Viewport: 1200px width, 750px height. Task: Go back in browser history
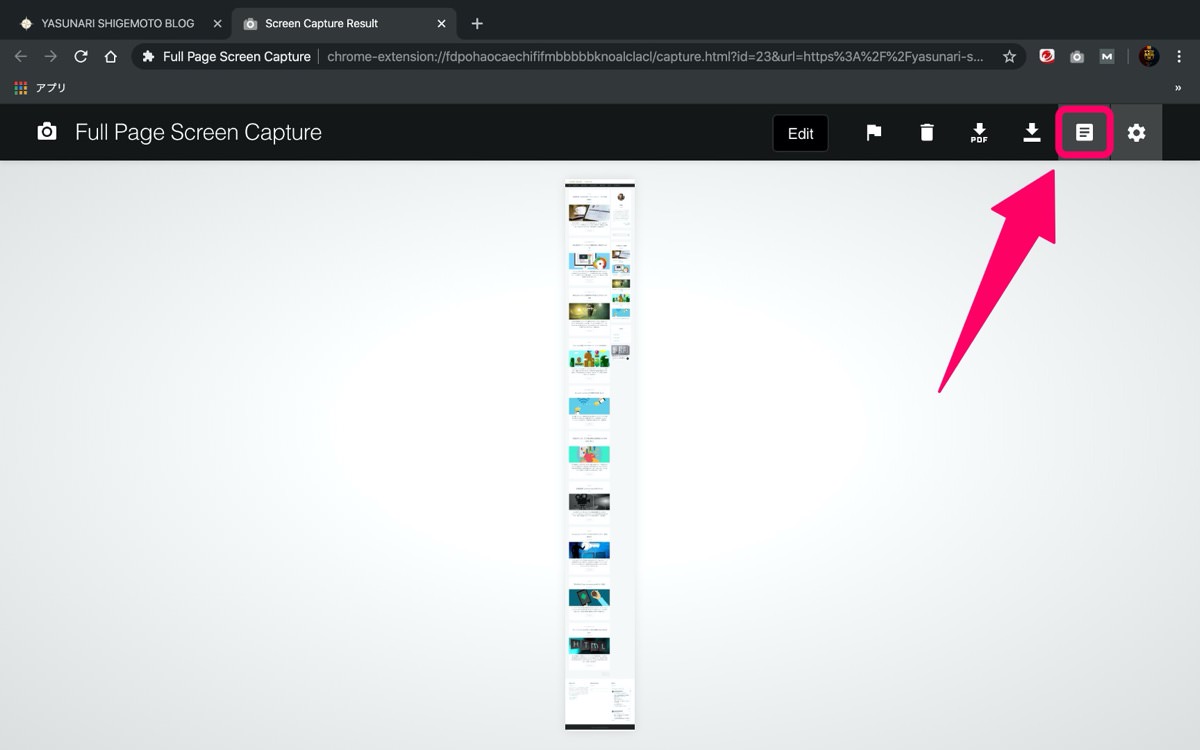(x=21, y=57)
